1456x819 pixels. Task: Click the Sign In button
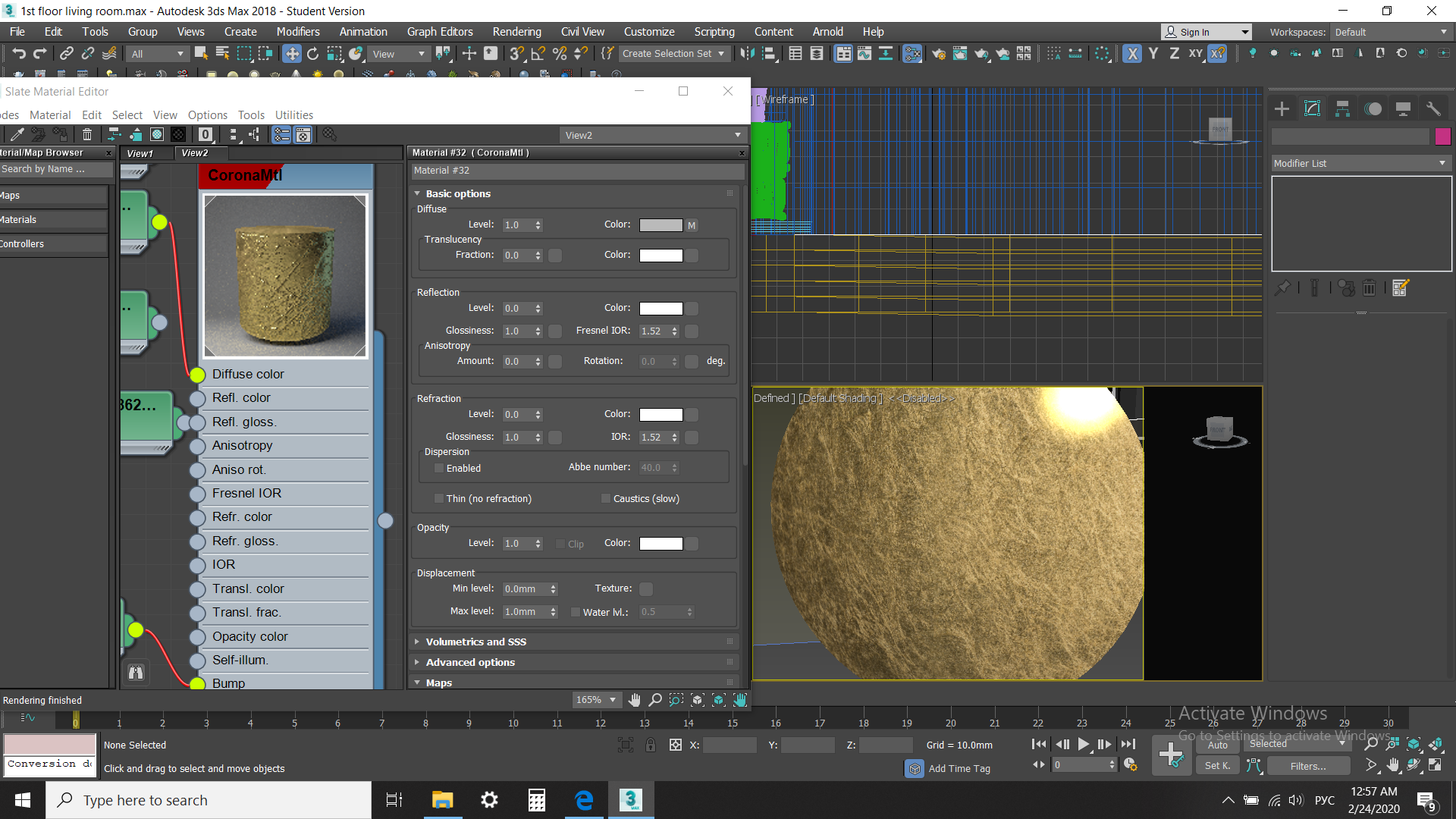point(1206,32)
